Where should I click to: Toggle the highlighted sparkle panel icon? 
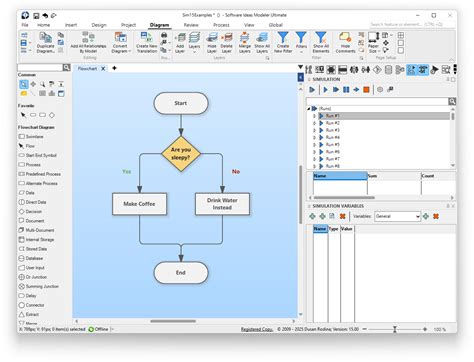coord(423,70)
